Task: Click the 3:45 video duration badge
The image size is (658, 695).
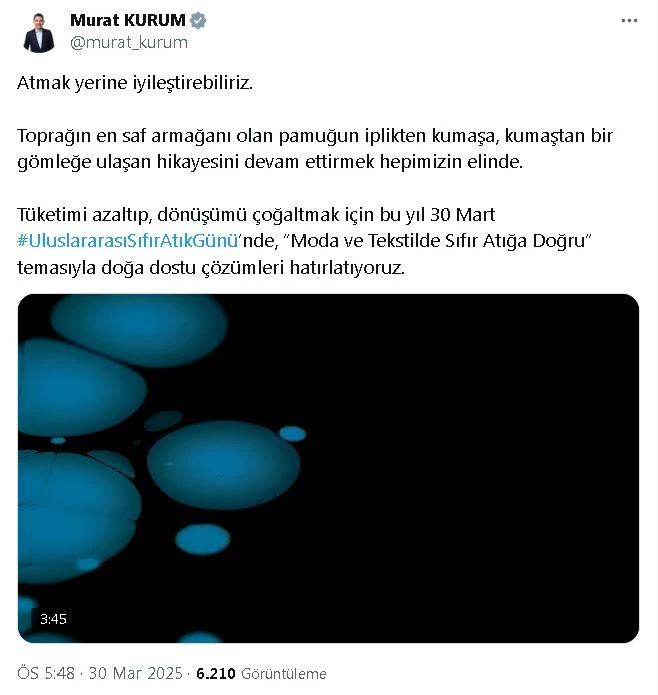Action: pyautogui.click(x=53, y=619)
